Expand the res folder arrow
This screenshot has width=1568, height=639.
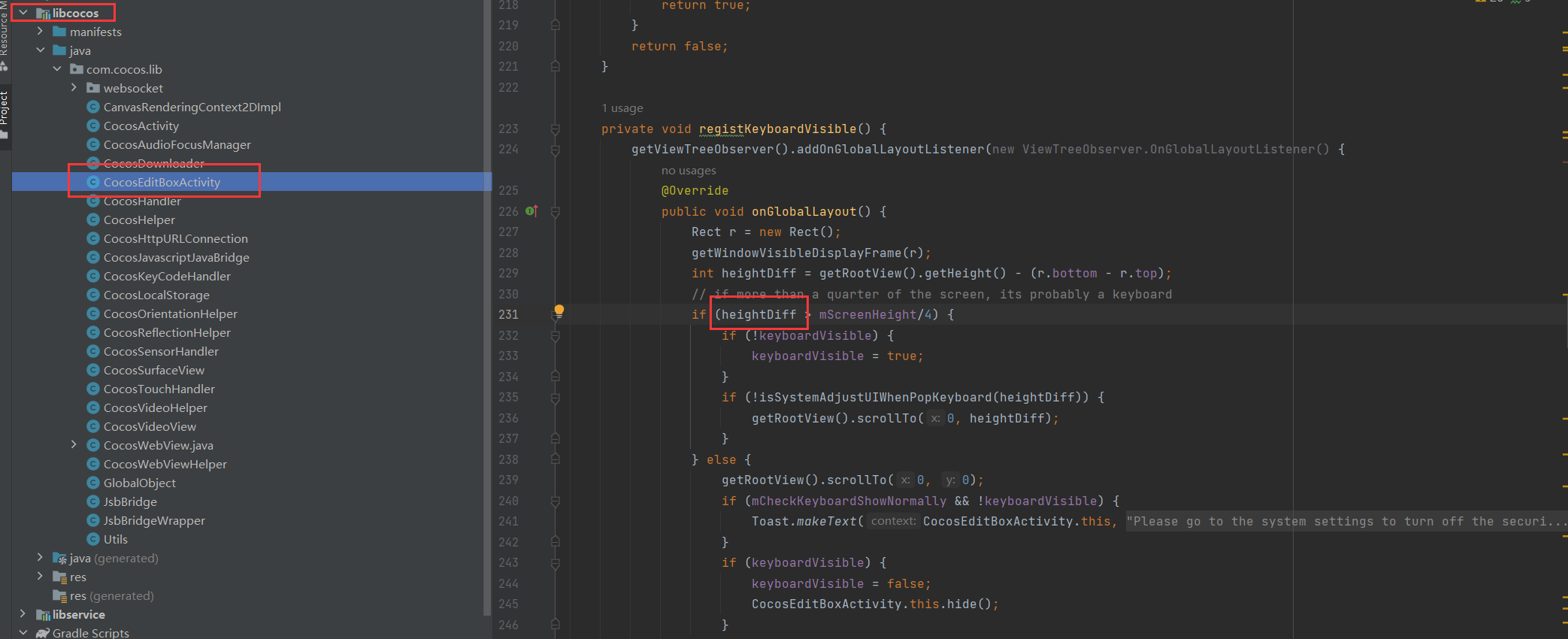pyautogui.click(x=40, y=577)
